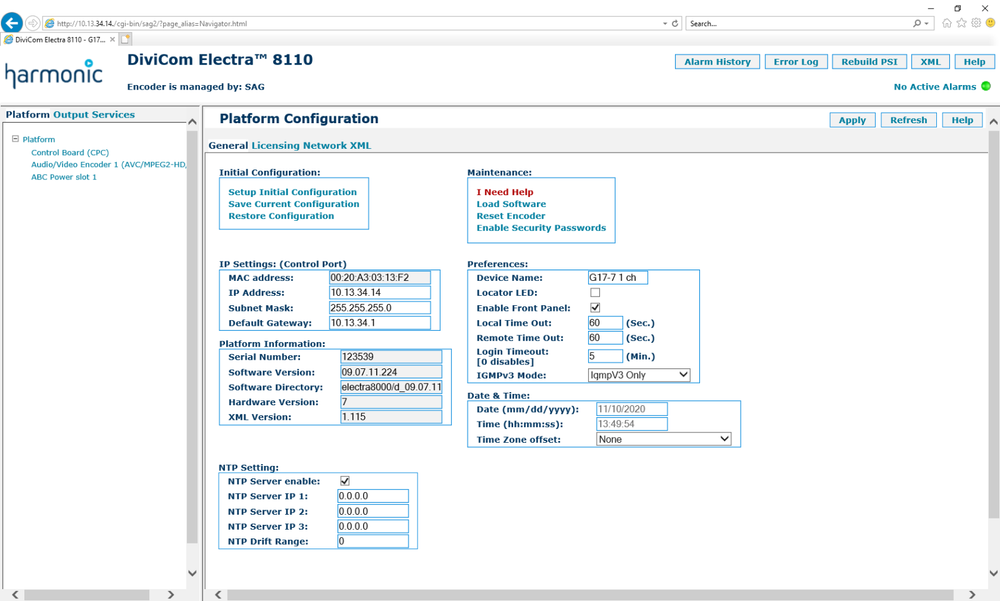Viewport: 1000px width, 601px height.
Task: Click left tree panel horizontal scrollbar right arrow
Action: (170, 595)
